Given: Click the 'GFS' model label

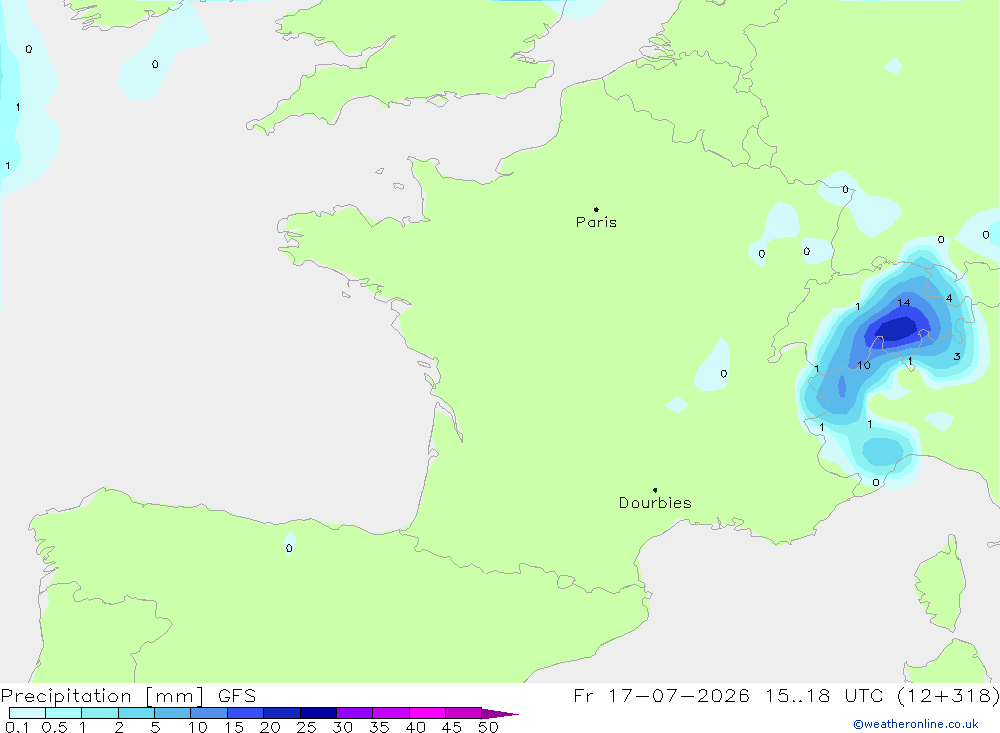Looking at the screenshot, I should coord(237,695).
